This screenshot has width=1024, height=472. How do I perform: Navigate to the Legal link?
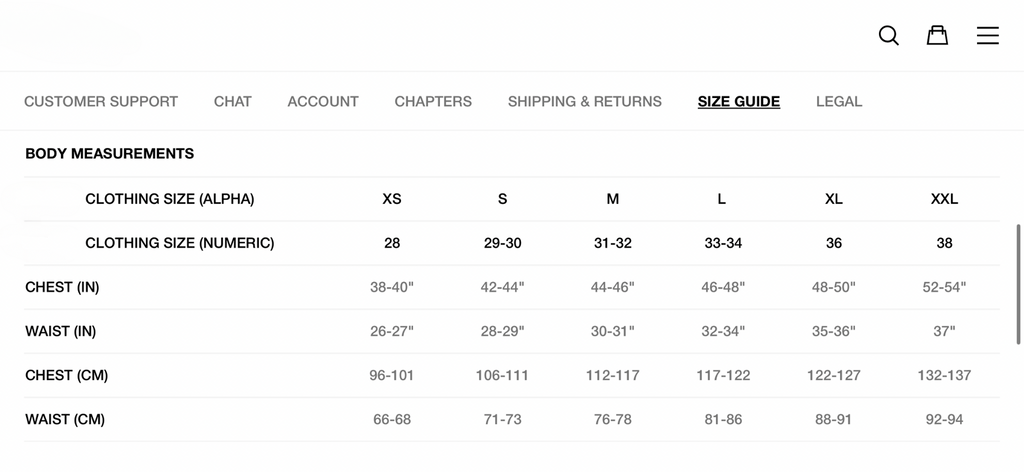839,101
